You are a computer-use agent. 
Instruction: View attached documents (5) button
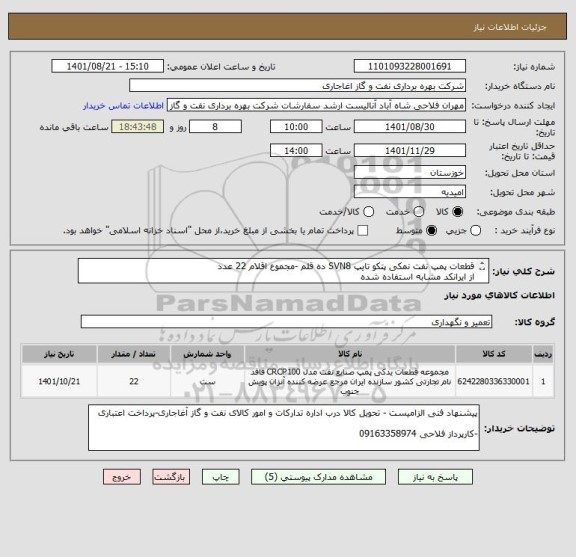[x=318, y=477]
